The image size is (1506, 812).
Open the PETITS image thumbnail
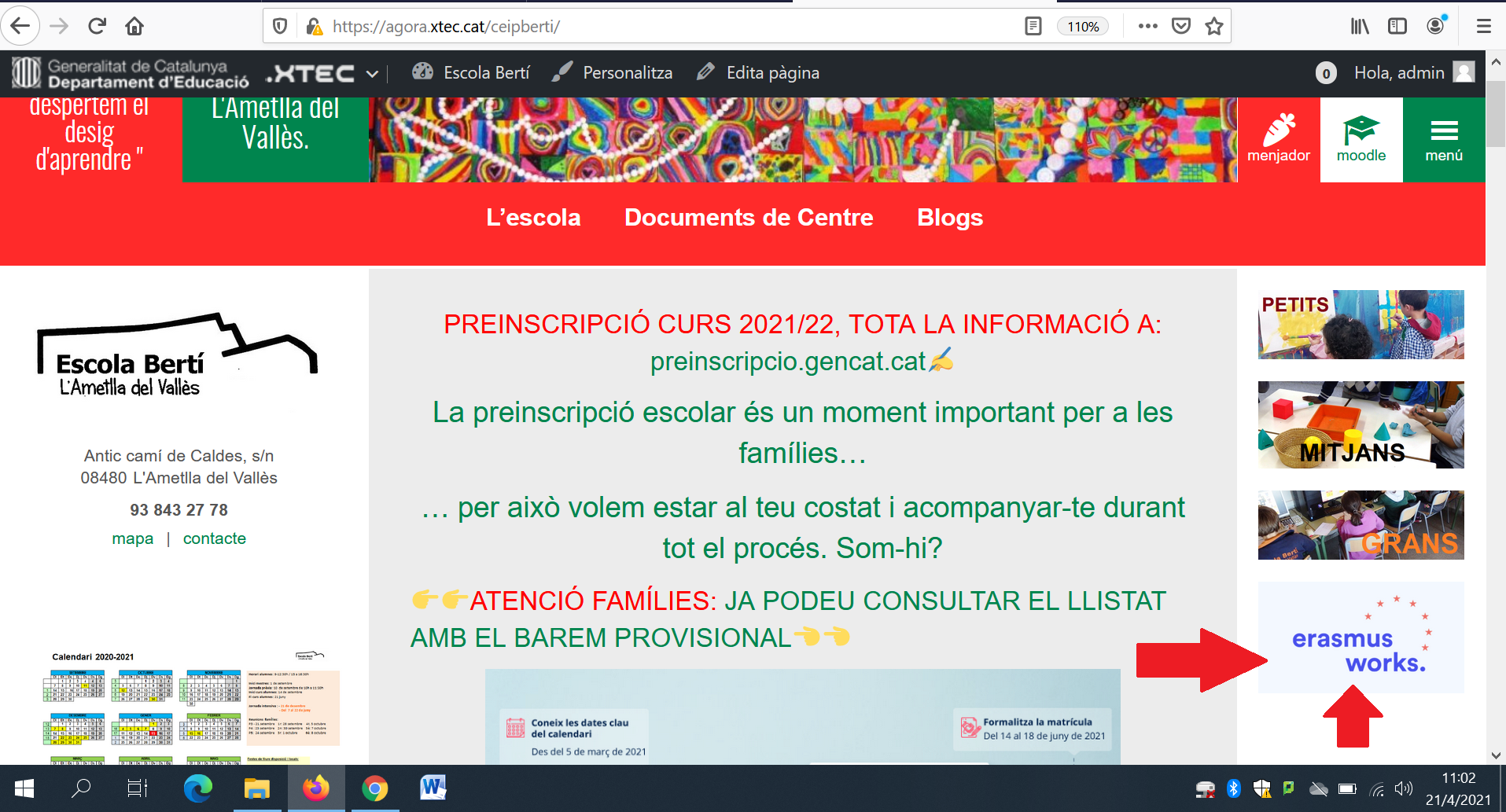1361,325
